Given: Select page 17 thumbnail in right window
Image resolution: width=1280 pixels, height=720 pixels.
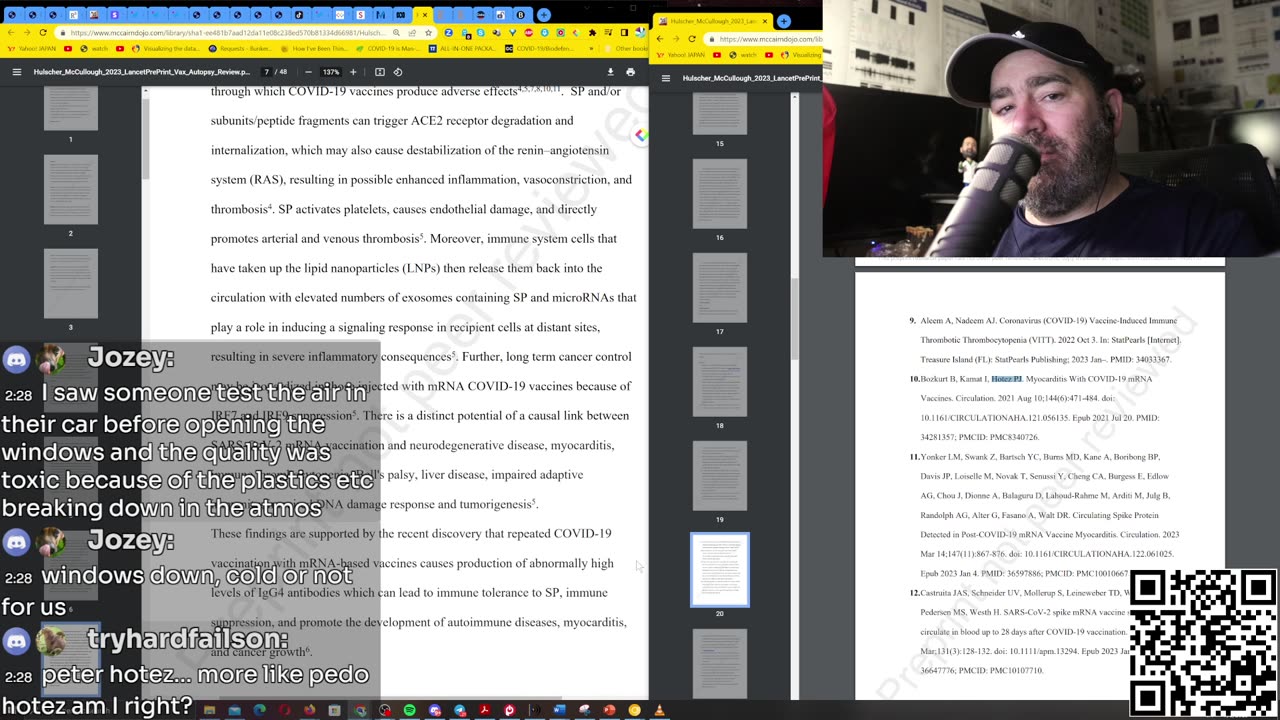Looking at the screenshot, I should point(720,287).
